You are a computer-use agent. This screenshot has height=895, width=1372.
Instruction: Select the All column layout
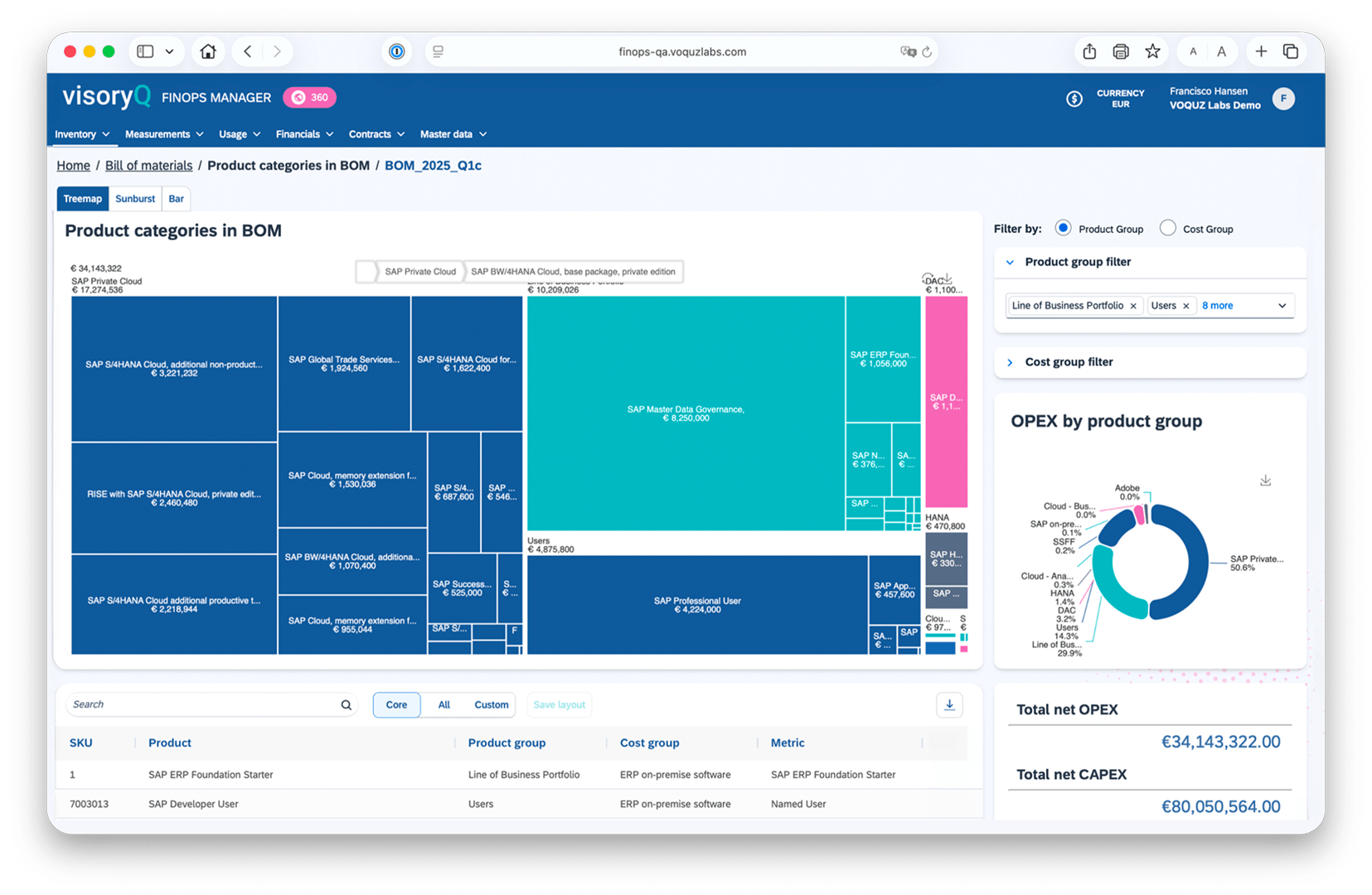click(x=444, y=705)
